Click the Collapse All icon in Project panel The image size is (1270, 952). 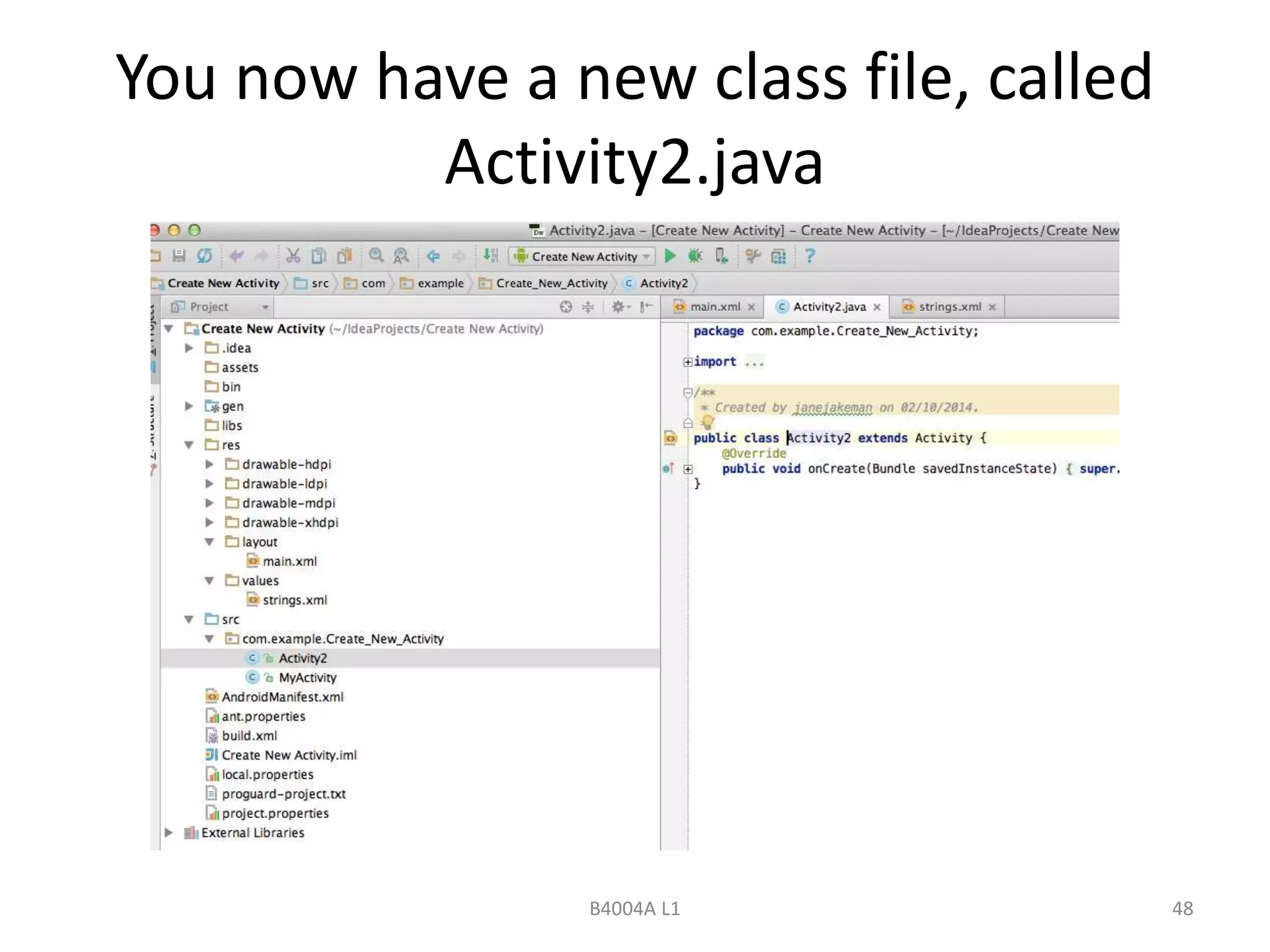pos(588,306)
